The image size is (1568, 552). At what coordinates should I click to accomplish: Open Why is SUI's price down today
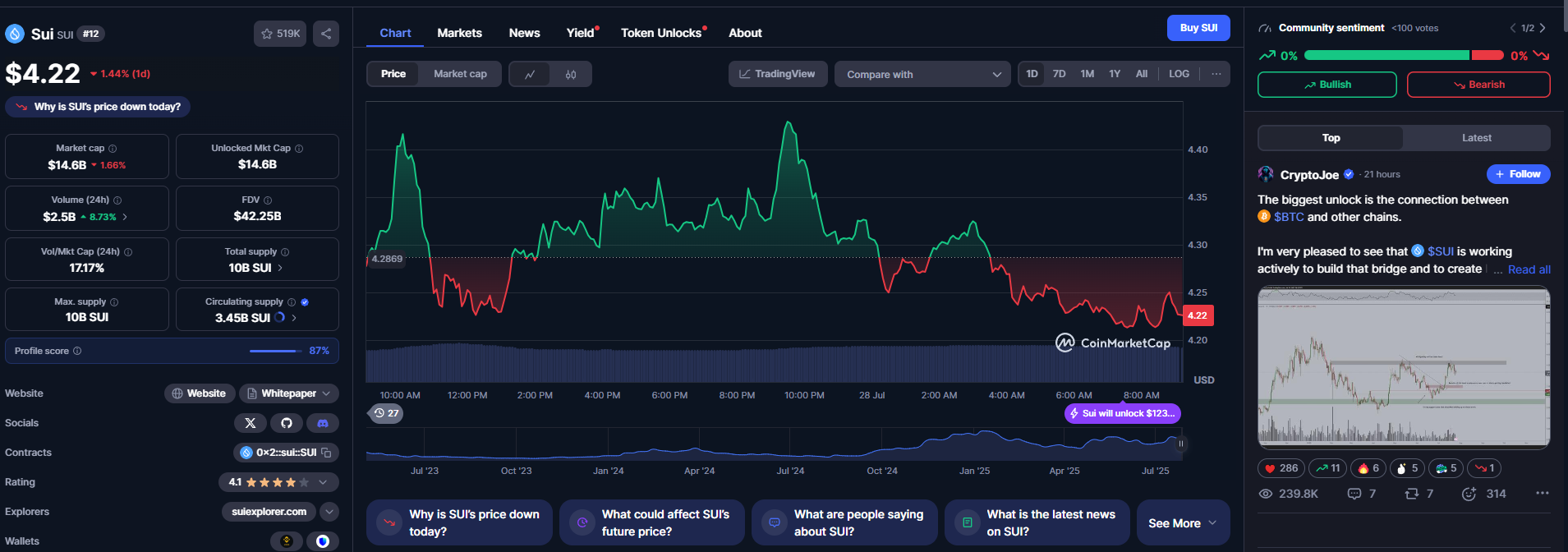click(98, 107)
